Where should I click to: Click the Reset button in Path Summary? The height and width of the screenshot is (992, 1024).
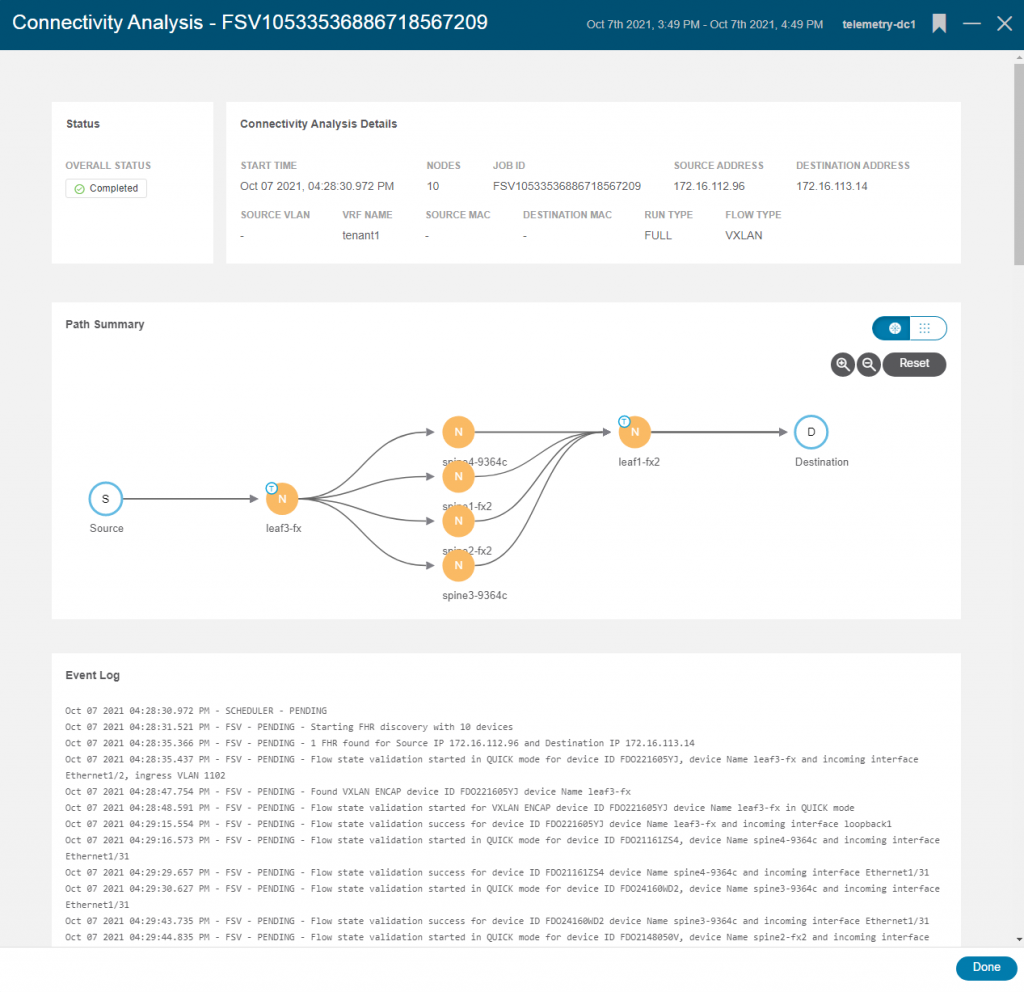click(913, 364)
